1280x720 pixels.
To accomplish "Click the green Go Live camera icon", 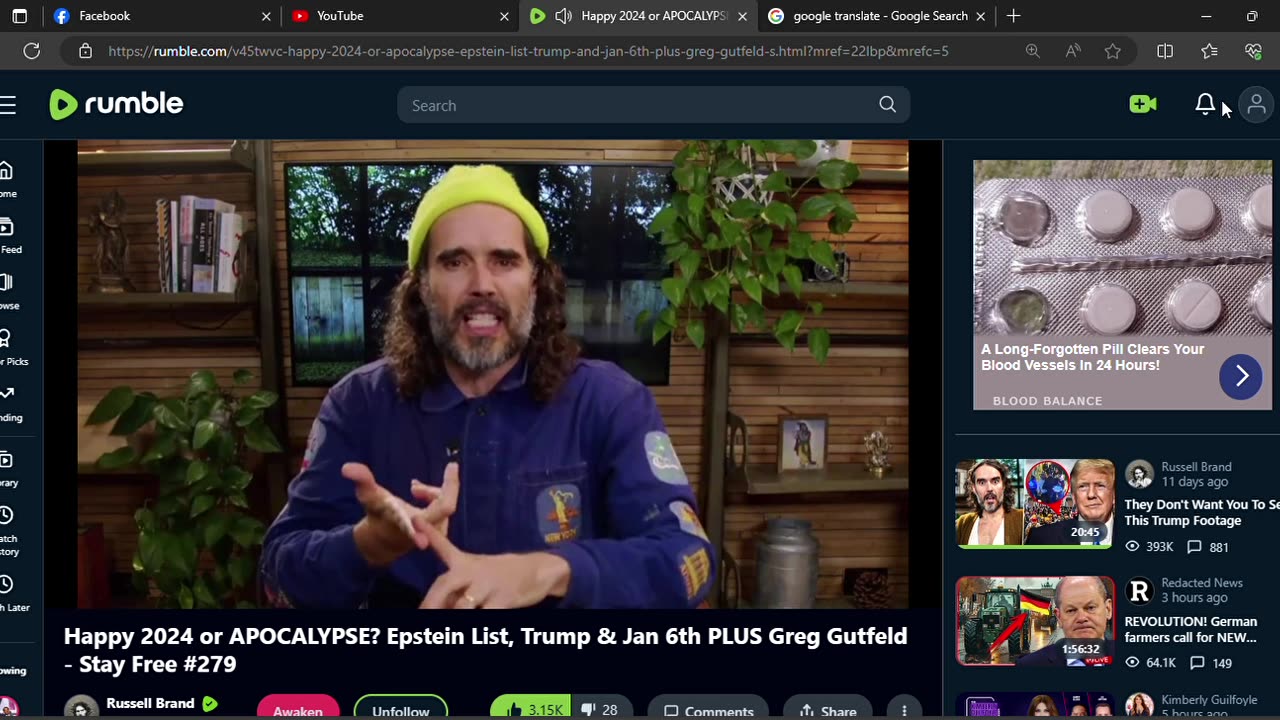I will (1143, 104).
